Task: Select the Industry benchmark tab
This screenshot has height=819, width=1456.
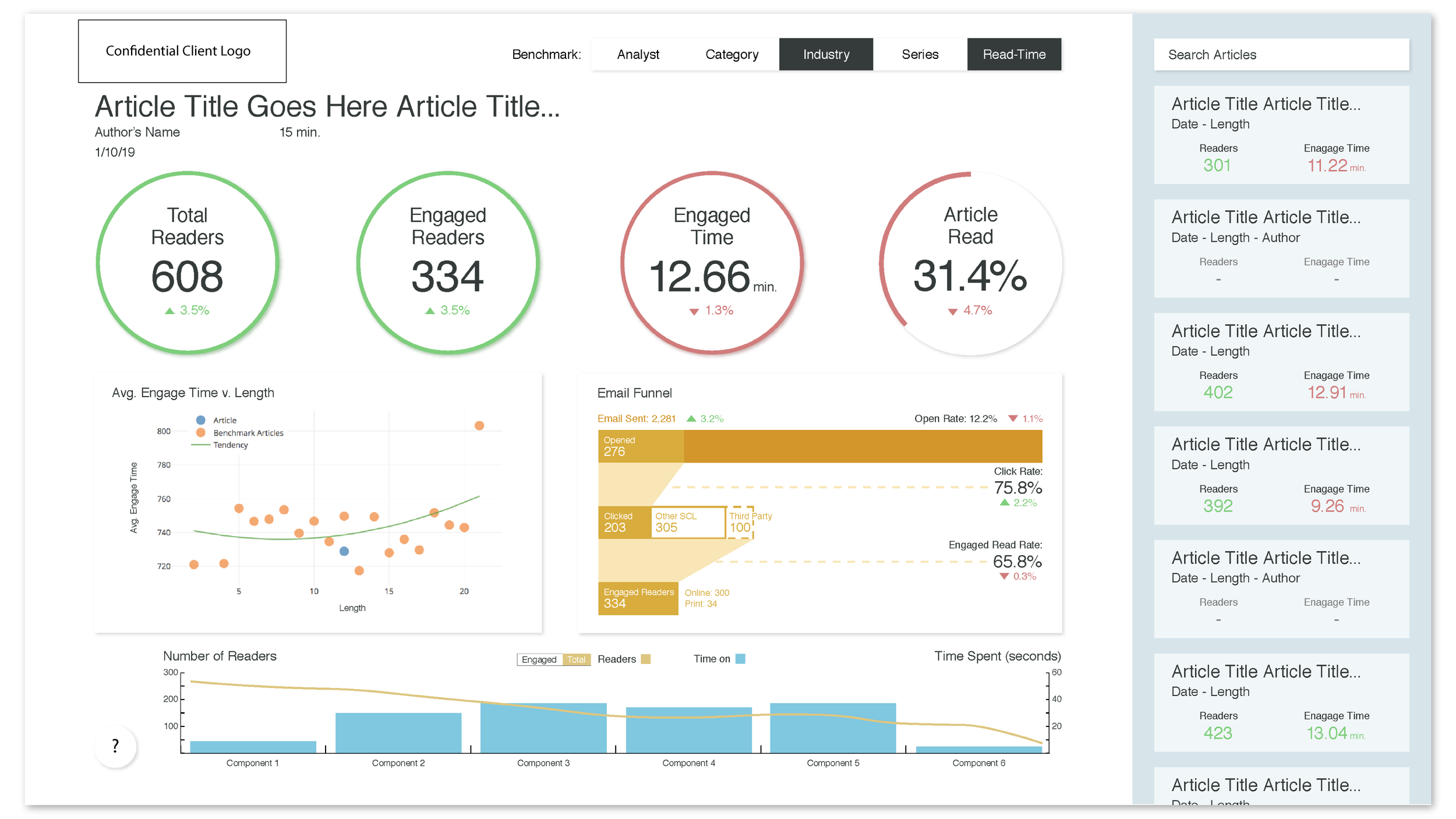Action: pyautogui.click(x=826, y=54)
